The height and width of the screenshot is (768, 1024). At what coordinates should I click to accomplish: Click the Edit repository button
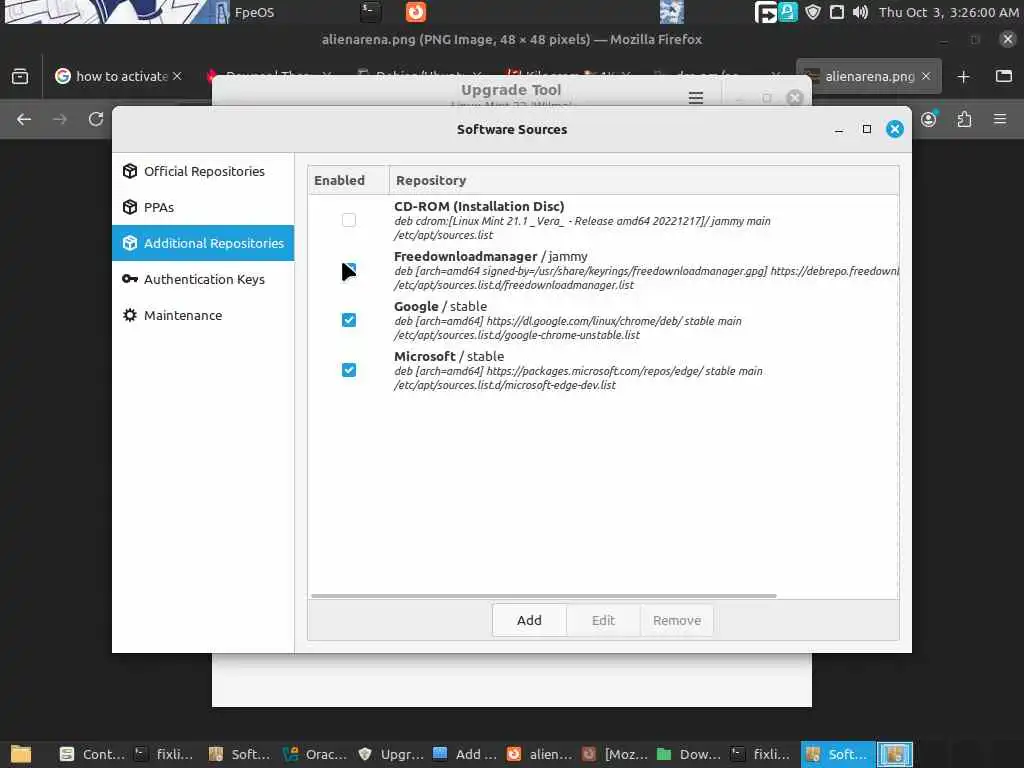coord(603,620)
